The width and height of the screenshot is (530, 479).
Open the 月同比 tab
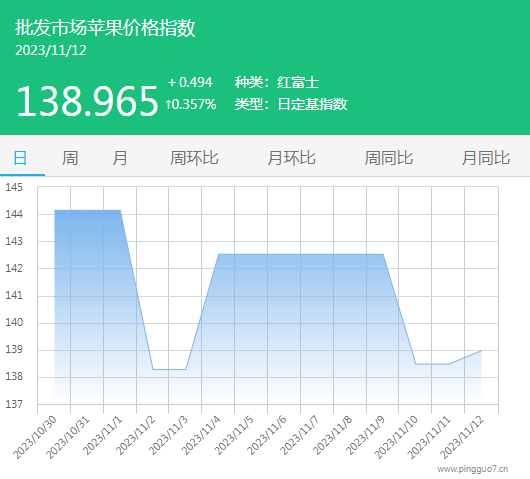[486, 158]
